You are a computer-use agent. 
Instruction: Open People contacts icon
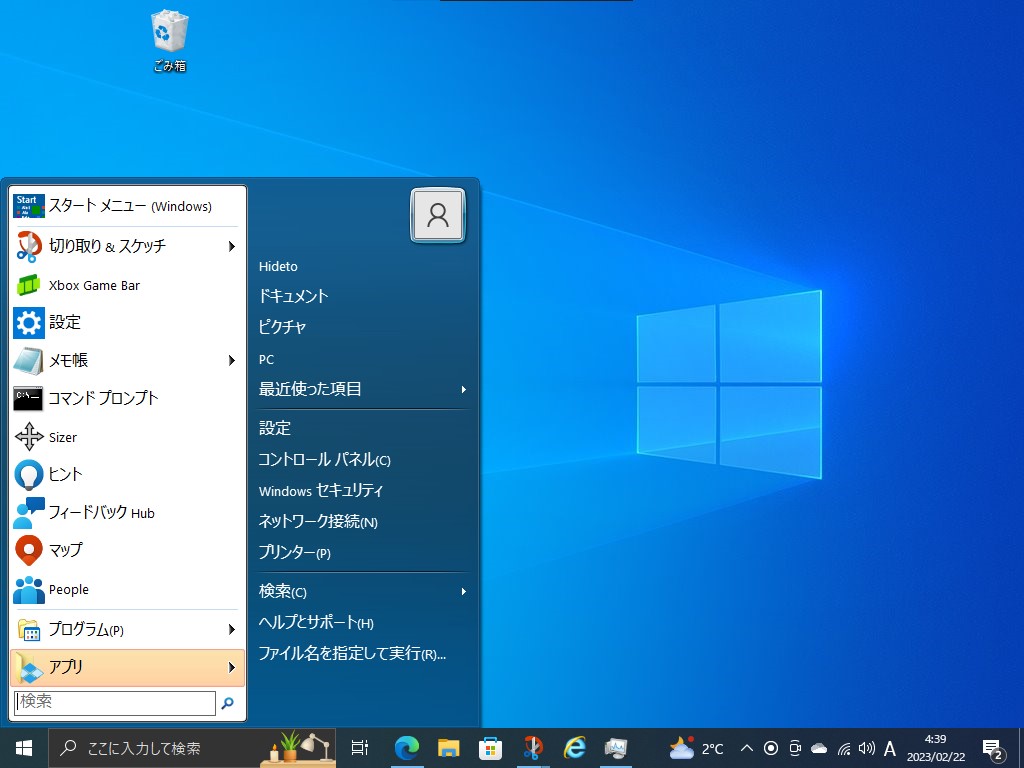click(x=29, y=589)
